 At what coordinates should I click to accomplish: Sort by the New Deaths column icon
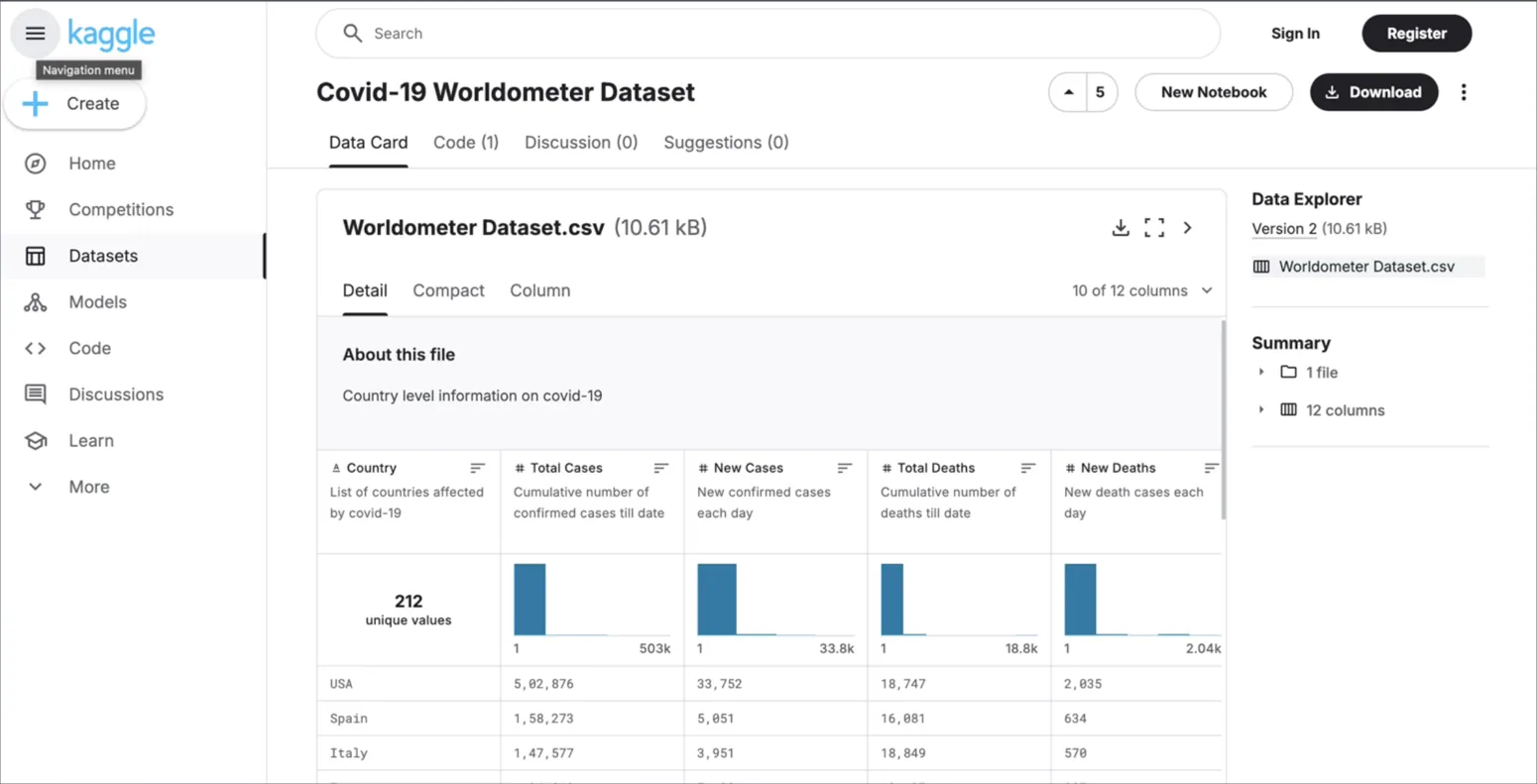click(1211, 468)
